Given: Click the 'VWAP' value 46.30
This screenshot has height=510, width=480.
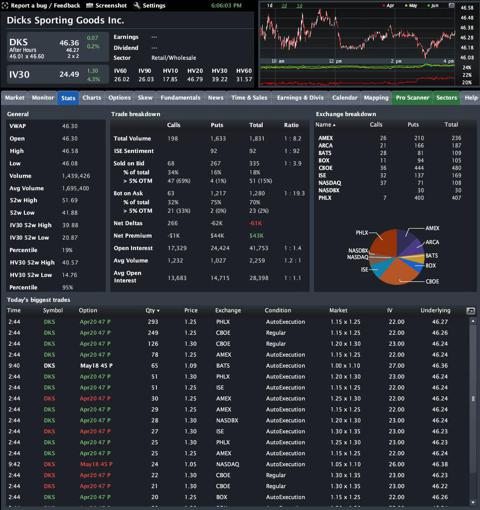Looking at the screenshot, I should [70, 126].
